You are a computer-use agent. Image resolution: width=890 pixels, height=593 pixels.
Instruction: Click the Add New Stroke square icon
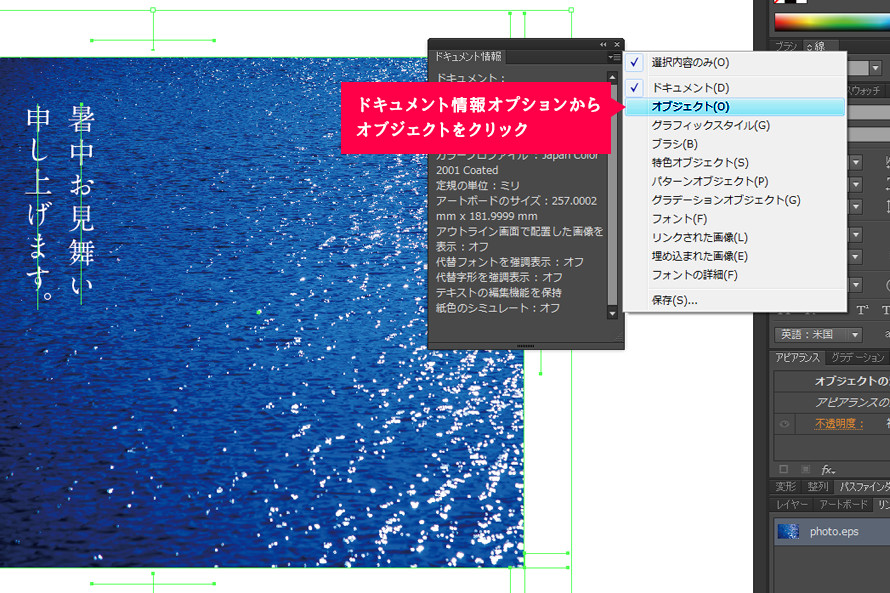tap(783, 469)
